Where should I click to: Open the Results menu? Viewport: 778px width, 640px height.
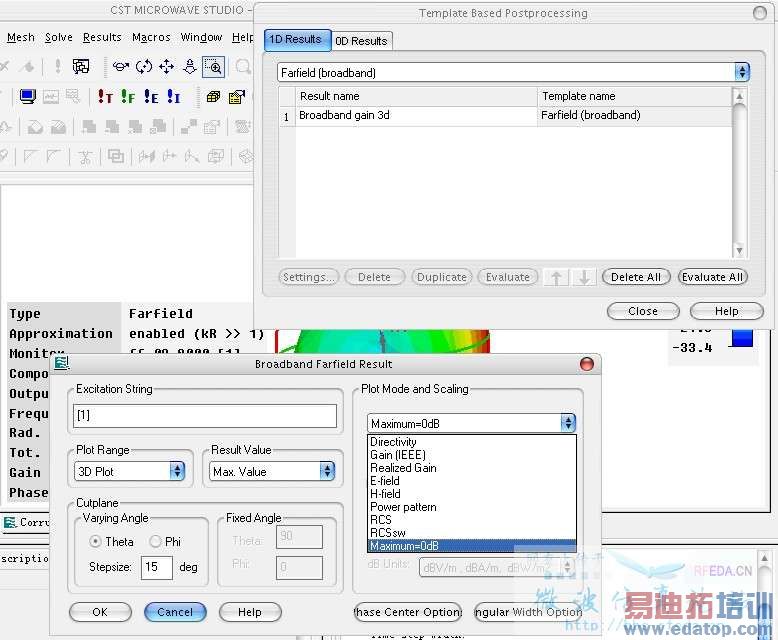tap(102, 37)
